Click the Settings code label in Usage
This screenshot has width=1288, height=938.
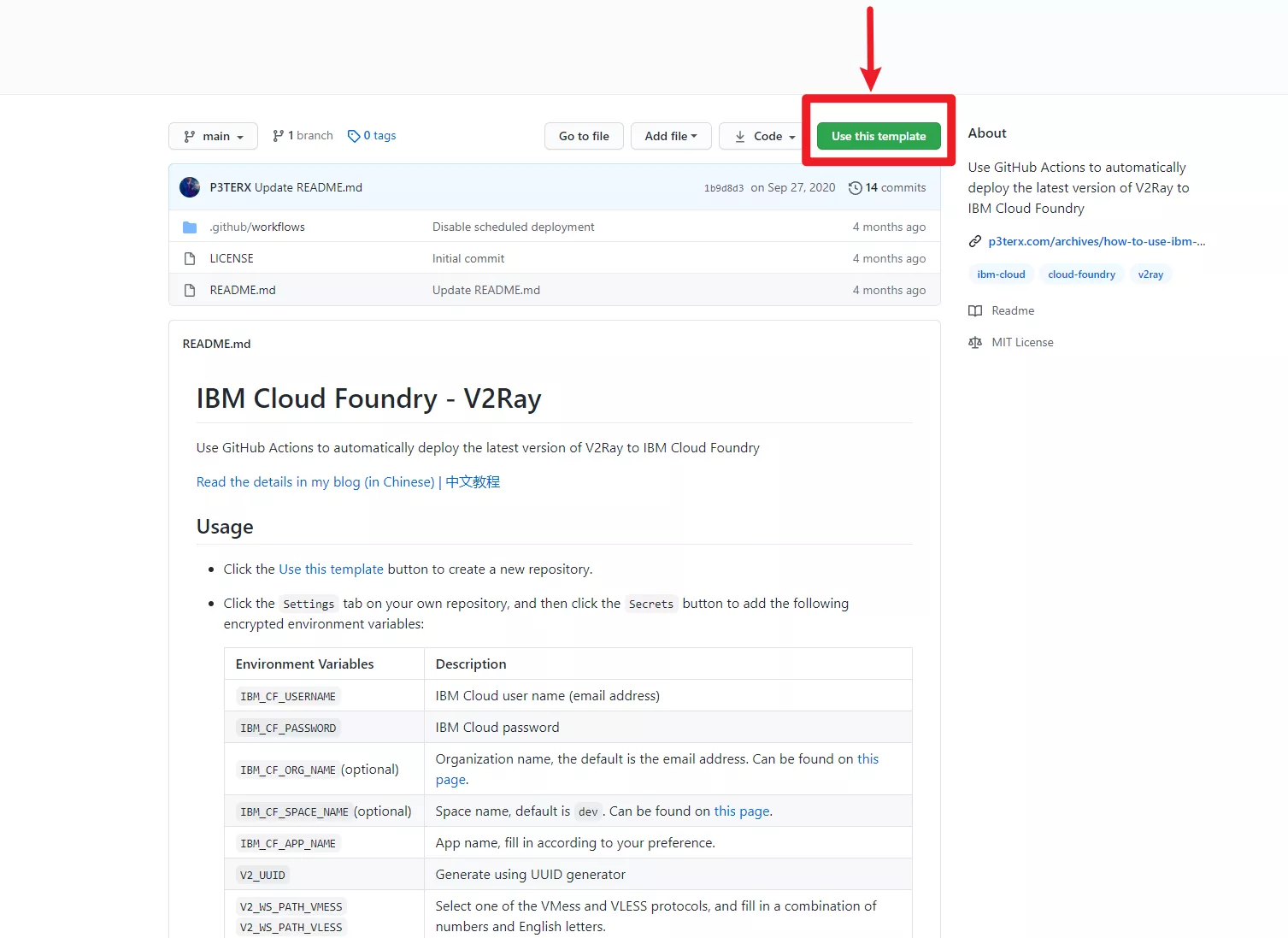pyautogui.click(x=309, y=604)
